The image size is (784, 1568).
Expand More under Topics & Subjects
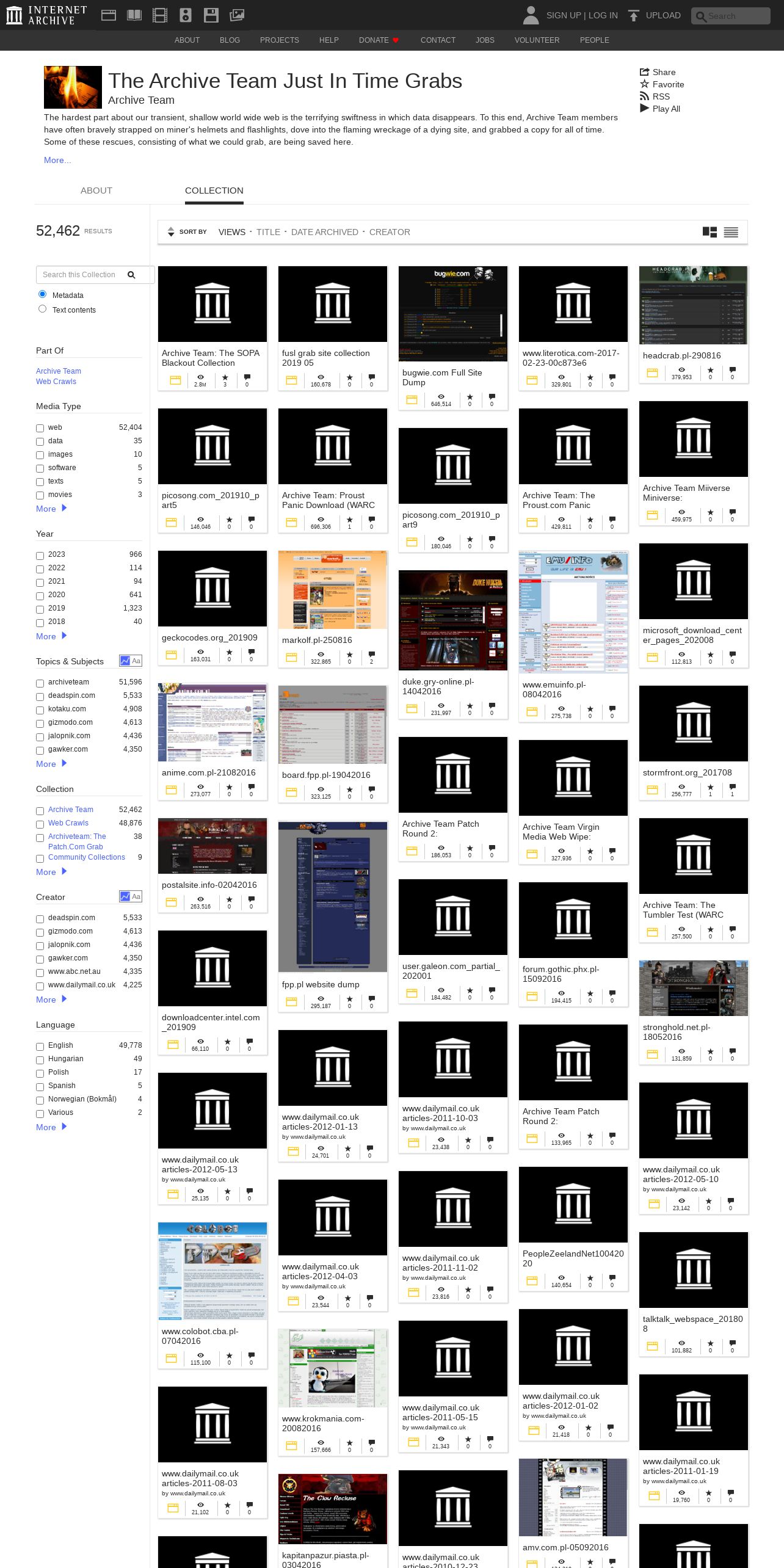tap(51, 764)
